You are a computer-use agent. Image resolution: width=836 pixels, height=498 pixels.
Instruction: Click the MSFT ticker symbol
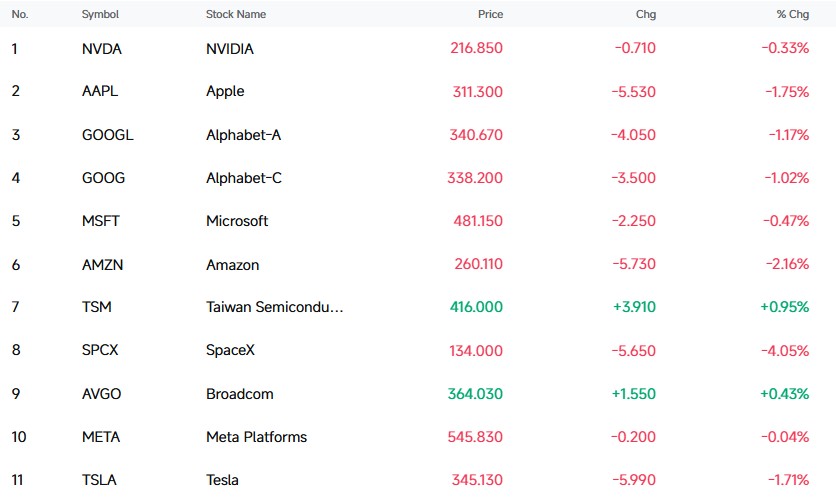point(101,221)
